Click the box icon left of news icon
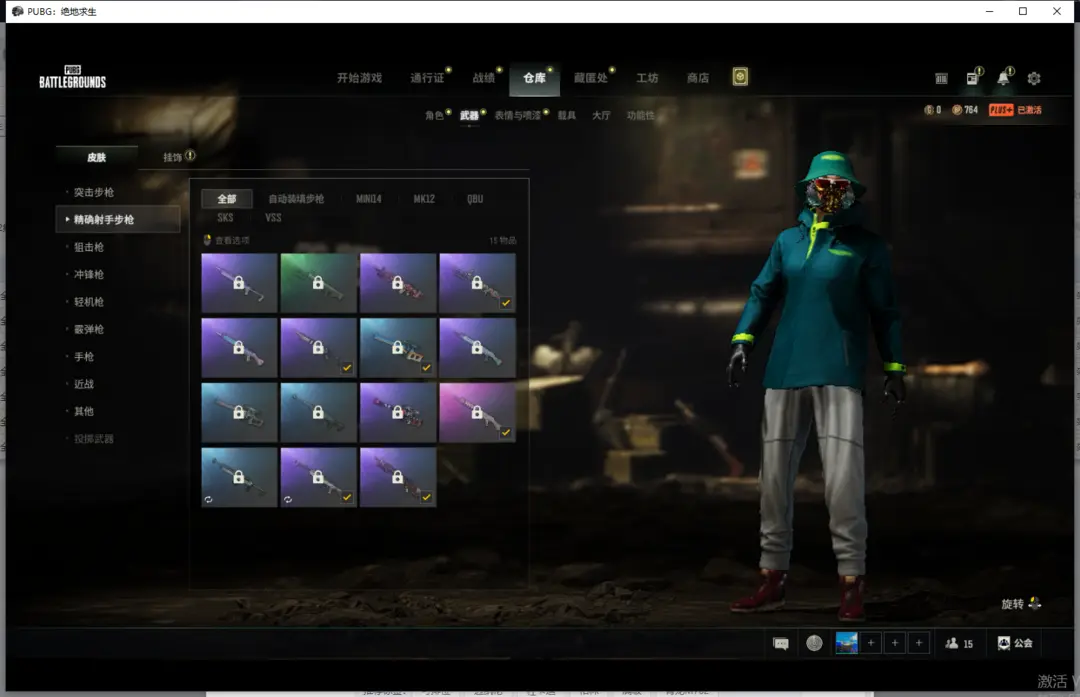 [942, 79]
